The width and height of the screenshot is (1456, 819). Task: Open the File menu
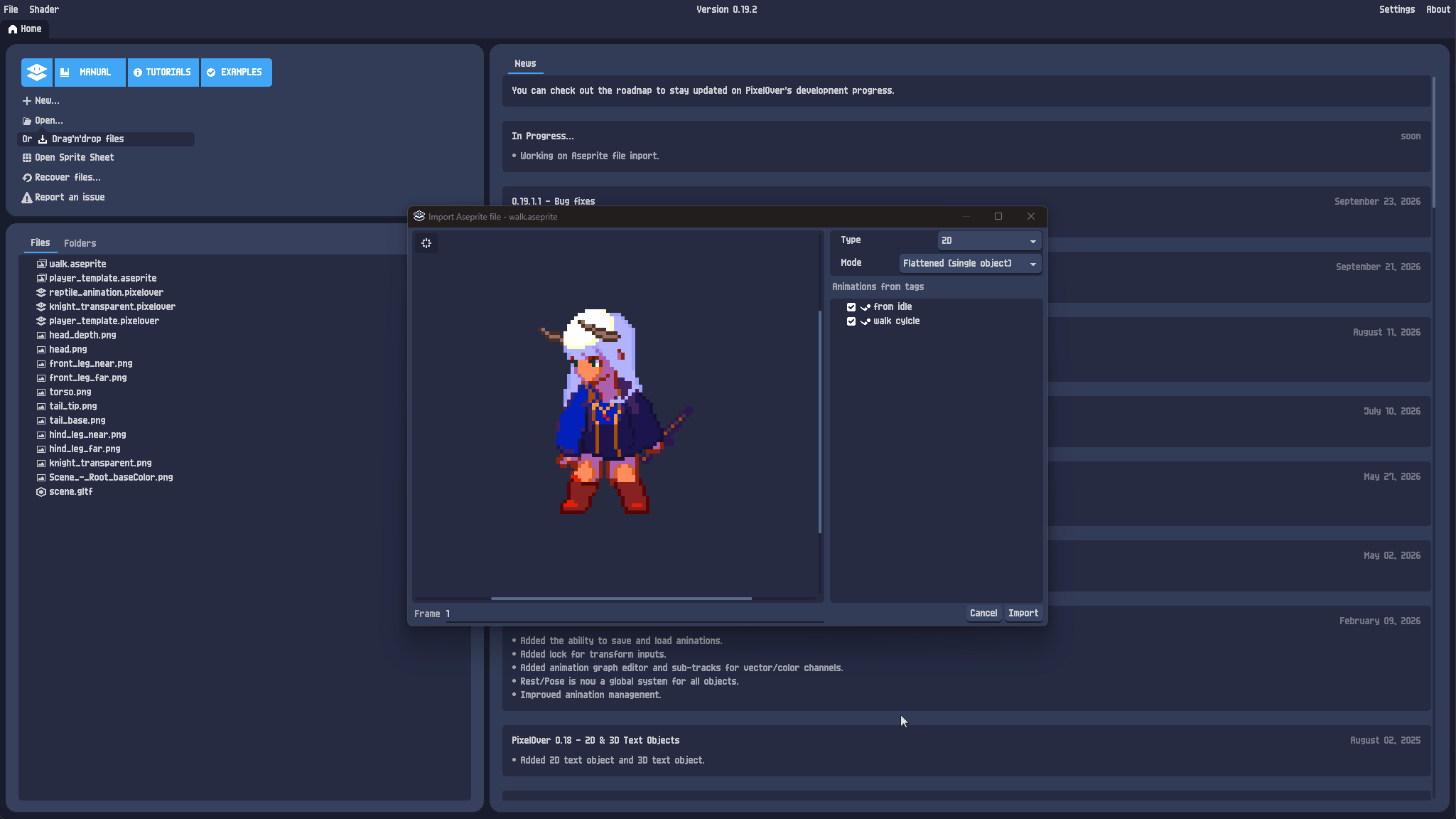click(x=11, y=9)
